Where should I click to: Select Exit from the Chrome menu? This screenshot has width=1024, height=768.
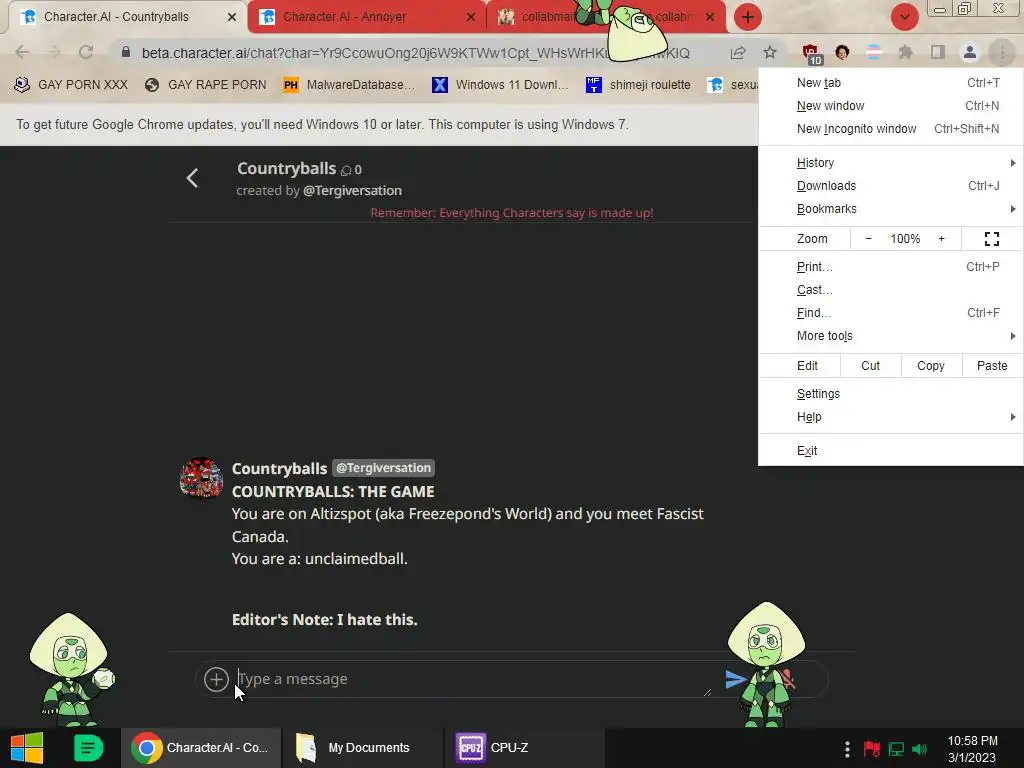(891, 451)
